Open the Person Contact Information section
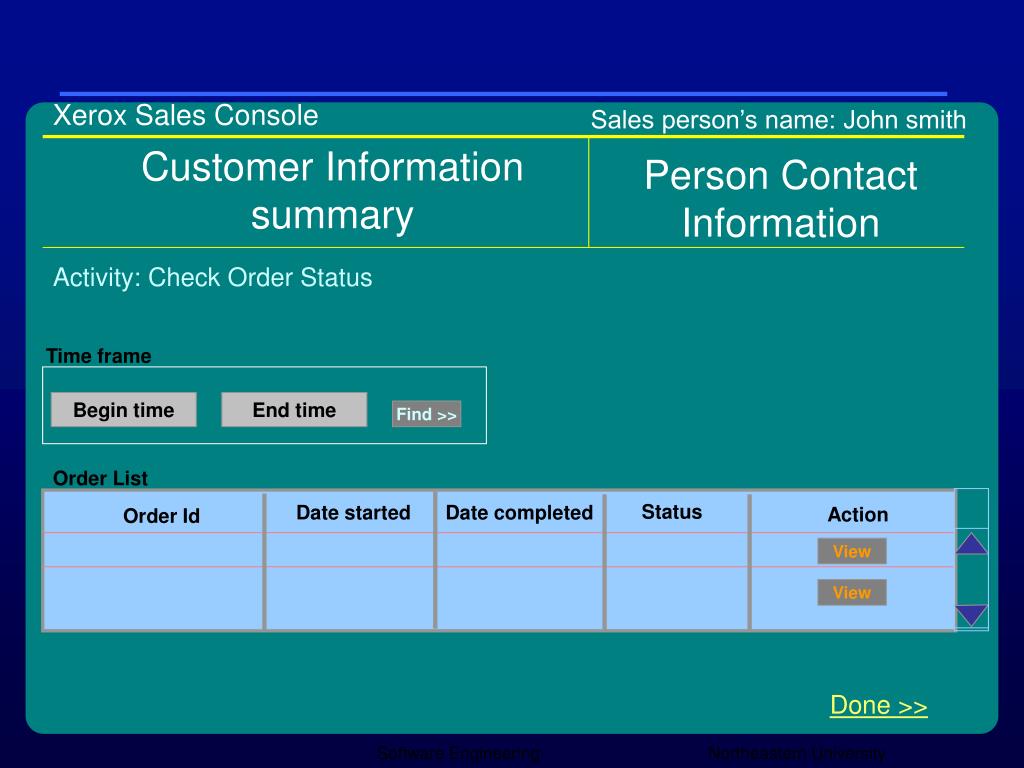This screenshot has height=768, width=1024. pos(780,199)
